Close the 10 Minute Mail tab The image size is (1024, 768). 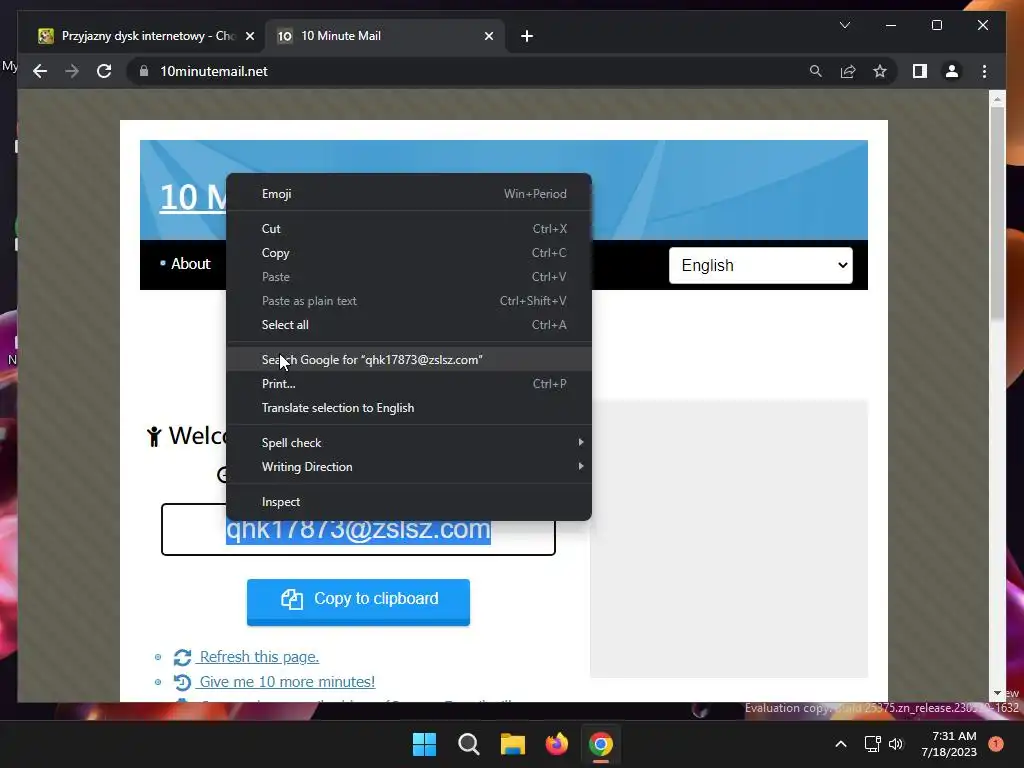488,36
